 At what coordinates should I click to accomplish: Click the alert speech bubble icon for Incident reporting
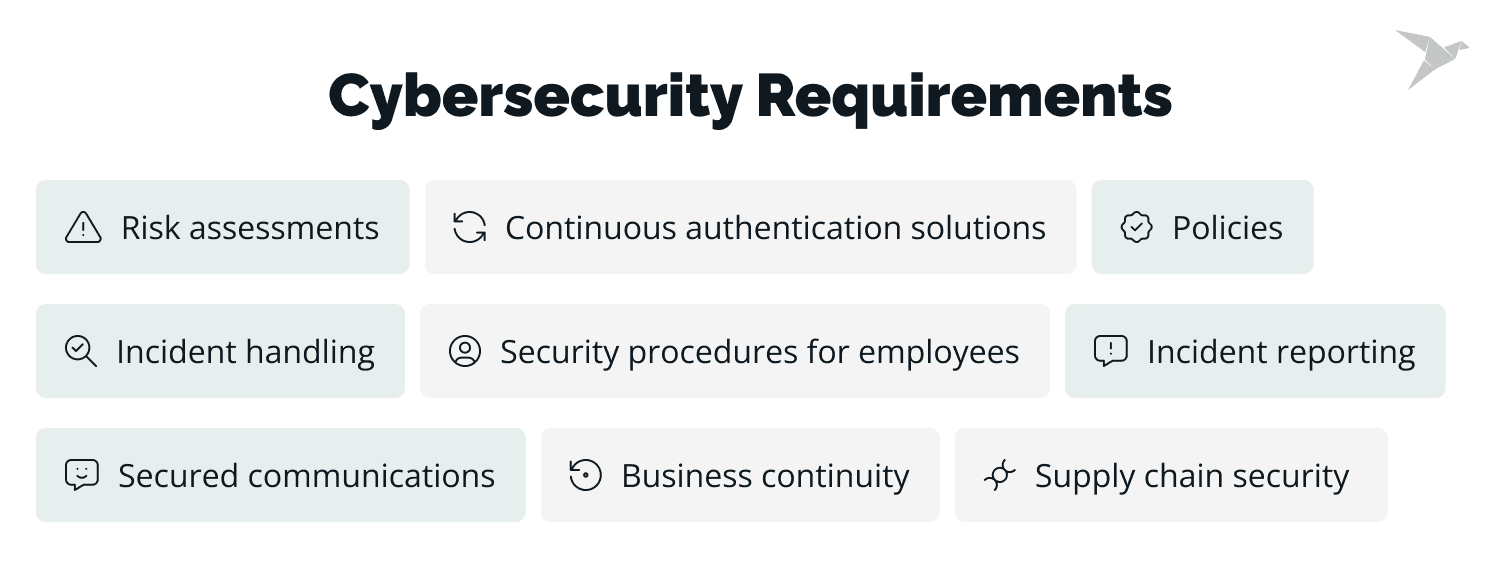pyautogui.click(x=1111, y=351)
